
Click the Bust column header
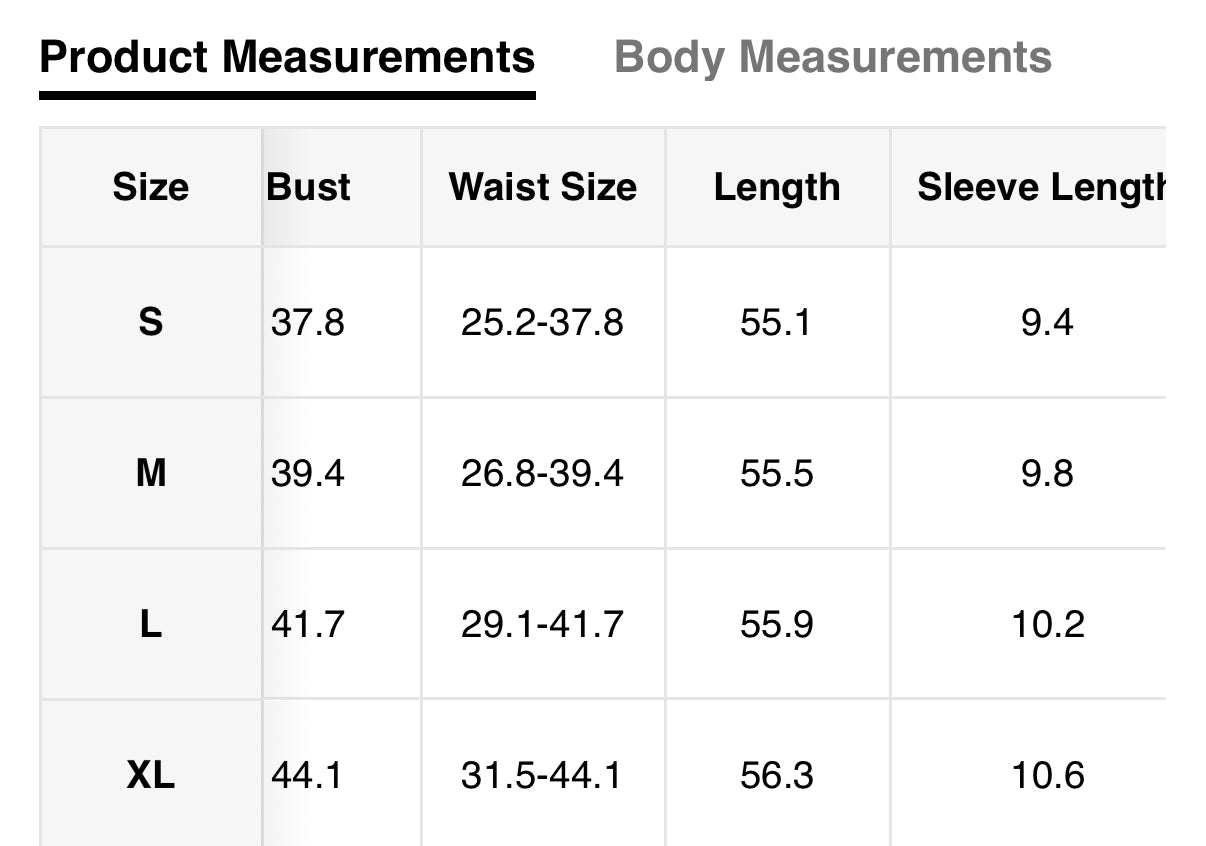pos(309,187)
